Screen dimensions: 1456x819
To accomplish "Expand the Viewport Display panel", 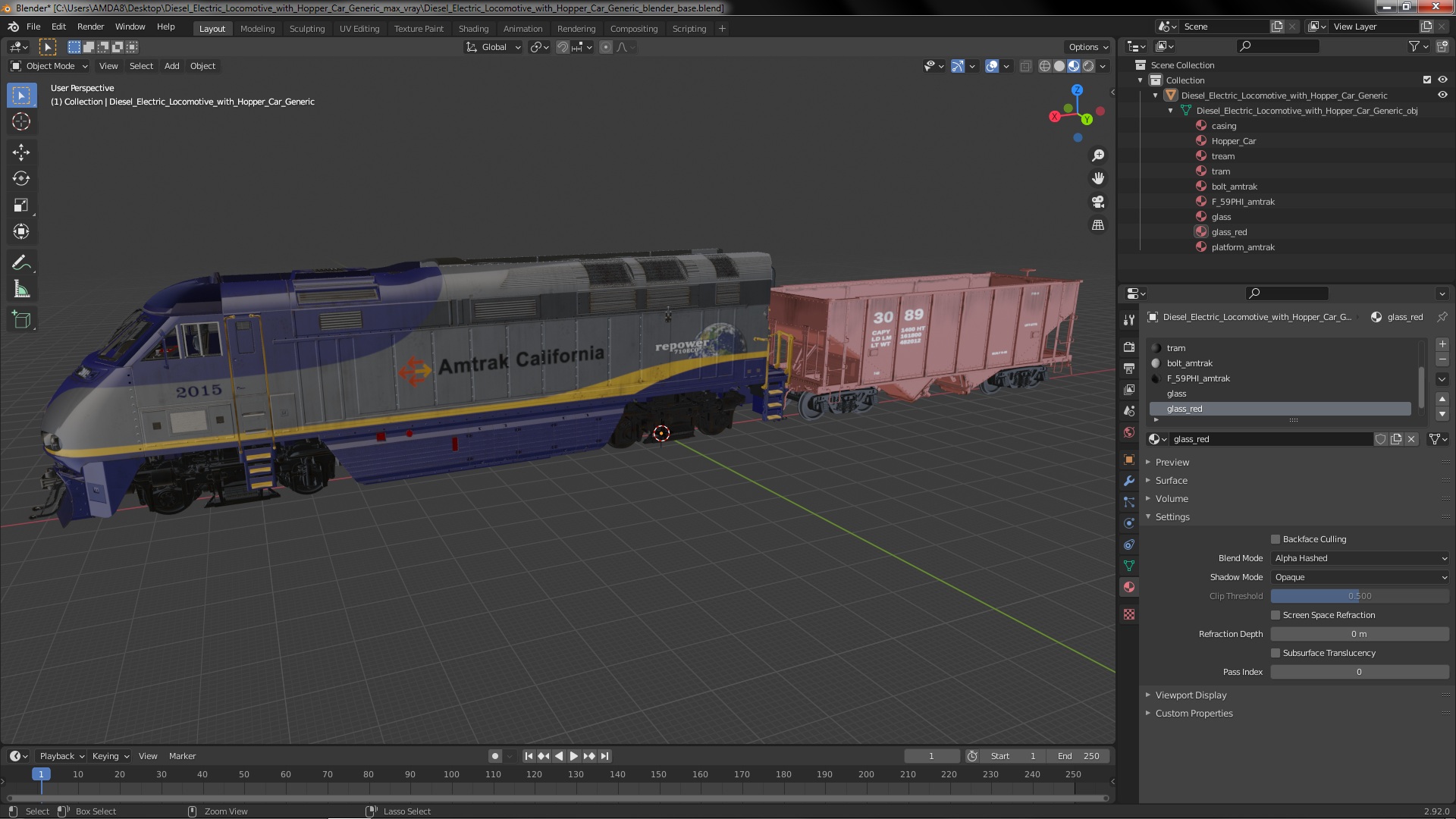I will pos(1191,695).
